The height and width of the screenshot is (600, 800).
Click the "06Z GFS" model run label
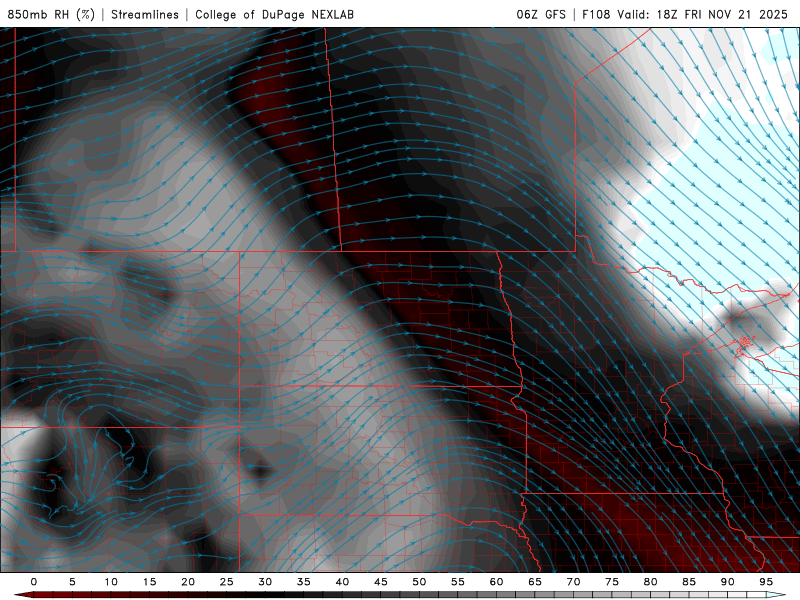pos(541,14)
